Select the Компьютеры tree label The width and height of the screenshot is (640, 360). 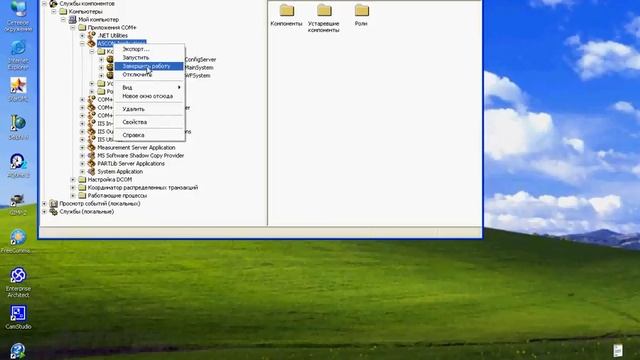[x=85, y=12]
